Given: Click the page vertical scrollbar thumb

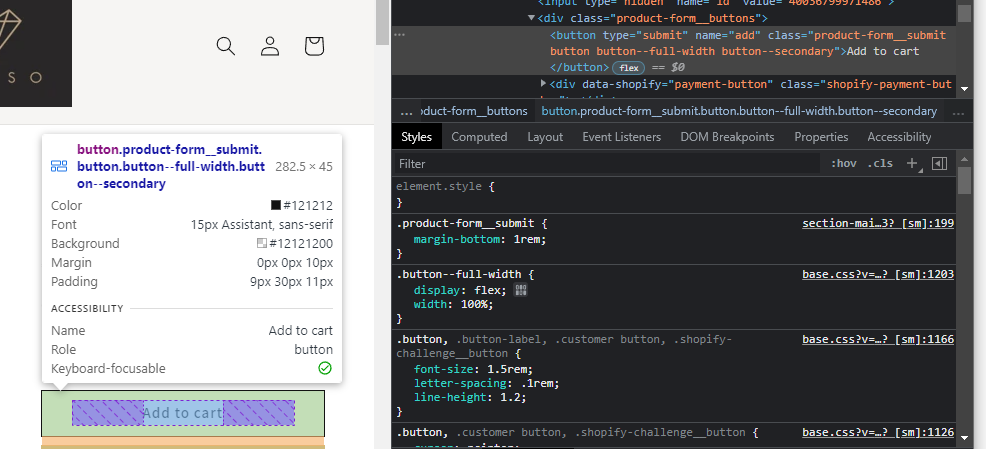Looking at the screenshot, I should click(x=382, y=23).
